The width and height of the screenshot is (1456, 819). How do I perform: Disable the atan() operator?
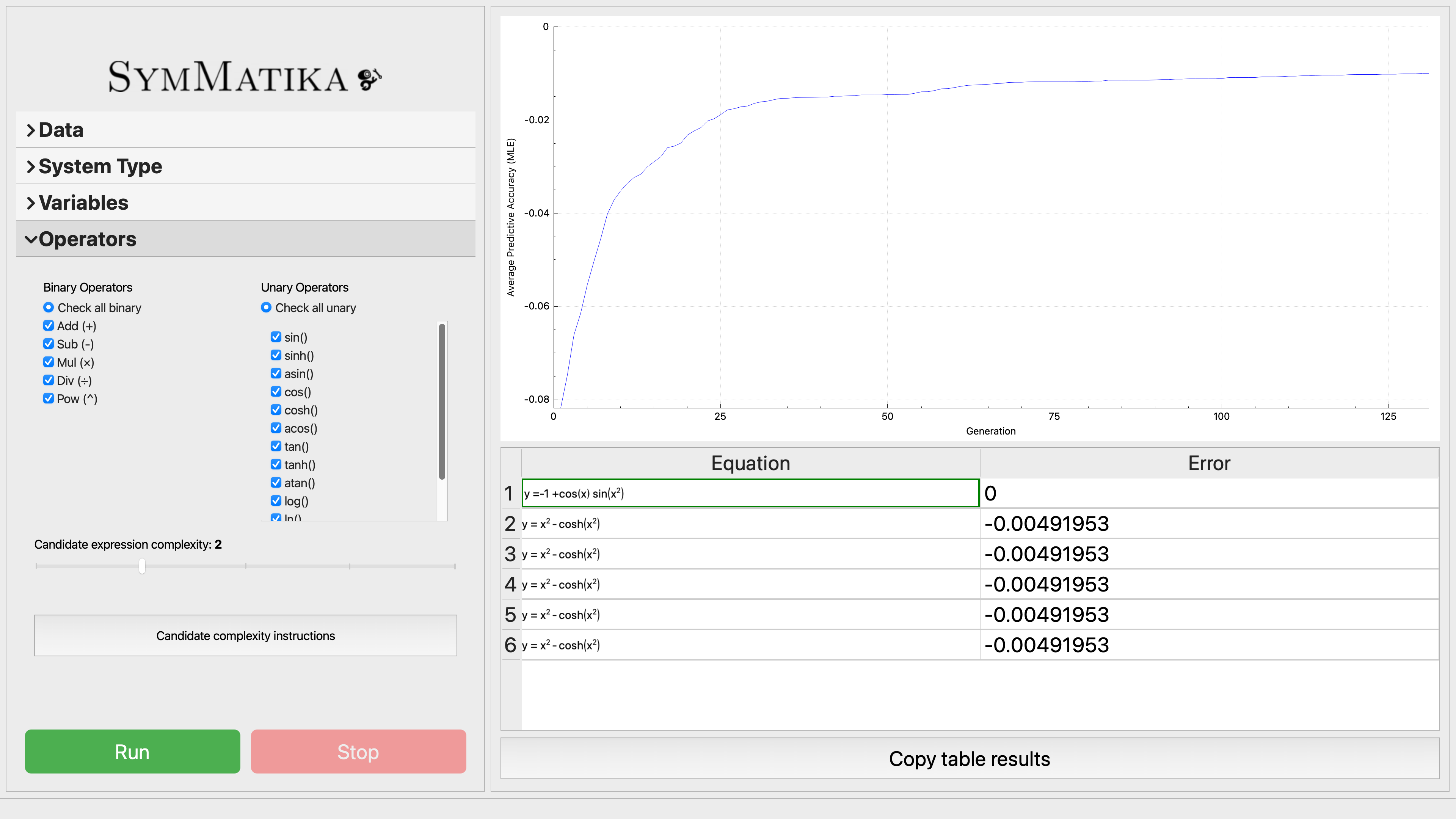click(x=276, y=483)
